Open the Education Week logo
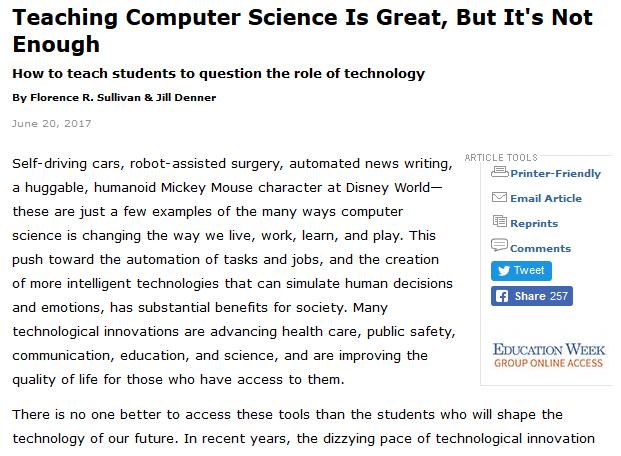This screenshot has height=456, width=621. [x=549, y=349]
